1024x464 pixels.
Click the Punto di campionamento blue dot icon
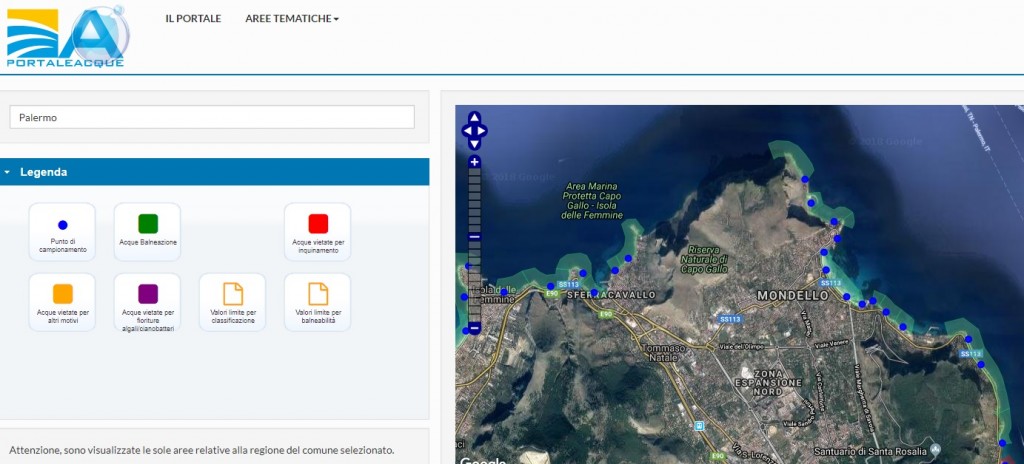click(x=62, y=225)
